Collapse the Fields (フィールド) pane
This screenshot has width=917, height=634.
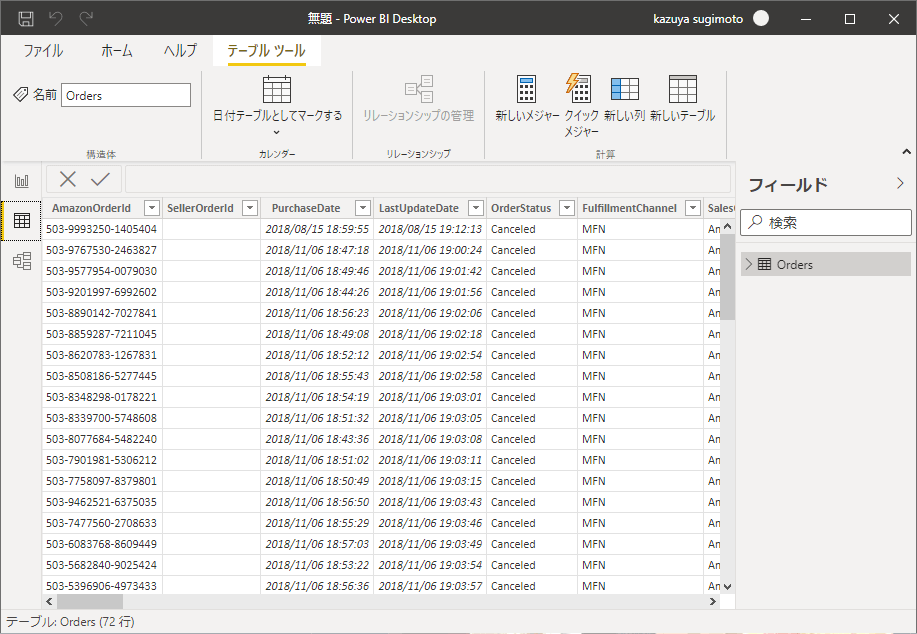coord(900,183)
